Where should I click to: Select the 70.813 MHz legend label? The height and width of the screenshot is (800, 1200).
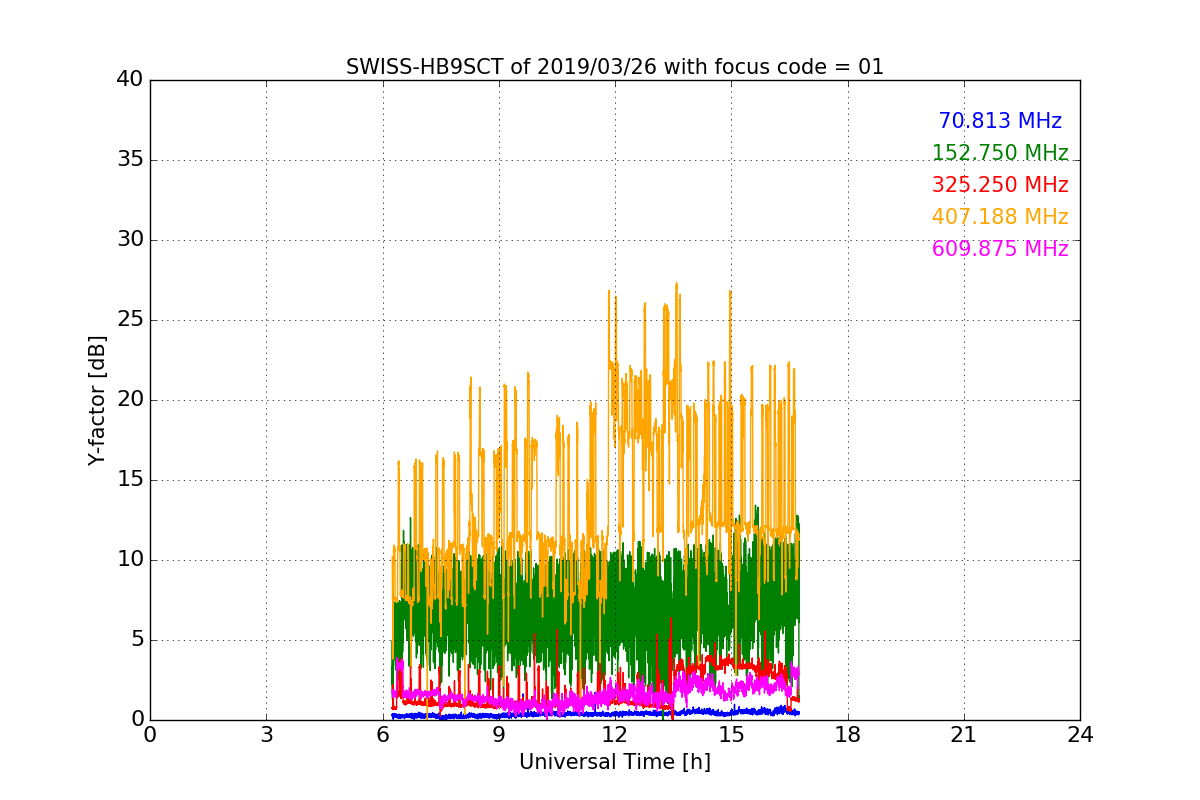tap(1000, 121)
